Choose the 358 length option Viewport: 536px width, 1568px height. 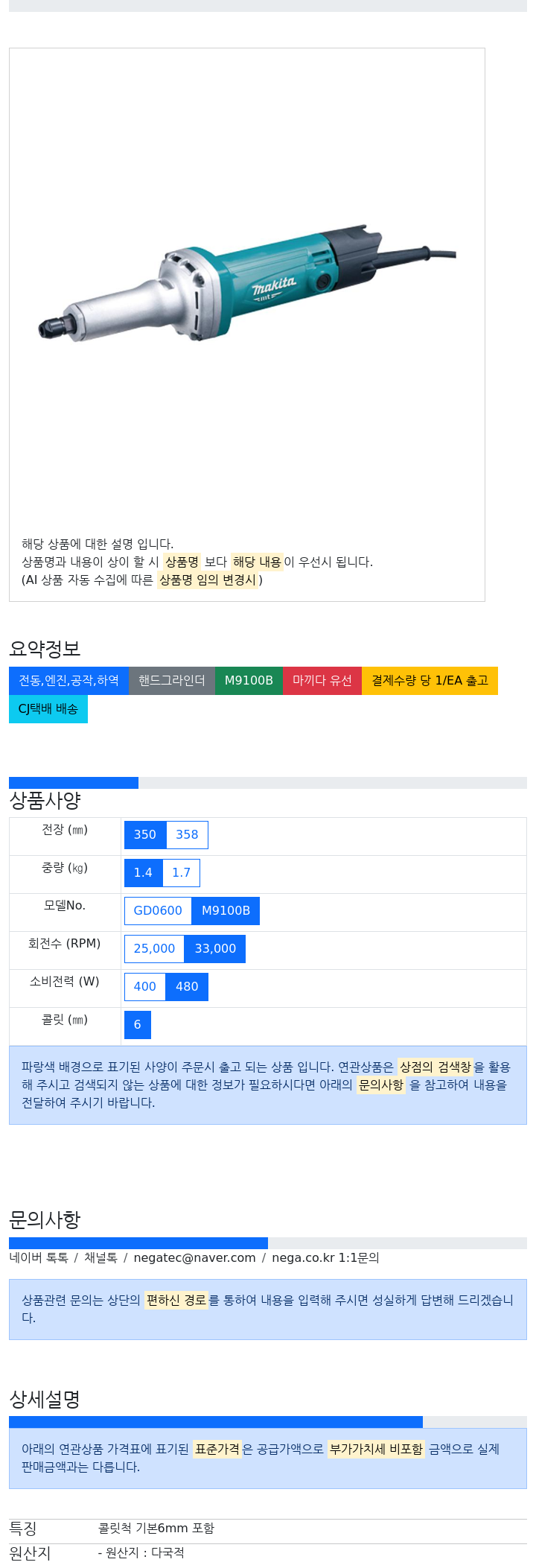coord(187,835)
